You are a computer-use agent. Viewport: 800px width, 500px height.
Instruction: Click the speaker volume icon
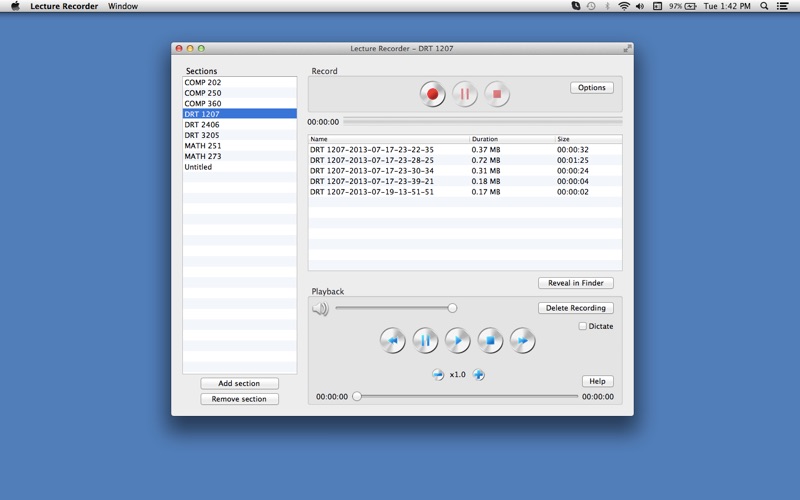coord(320,309)
